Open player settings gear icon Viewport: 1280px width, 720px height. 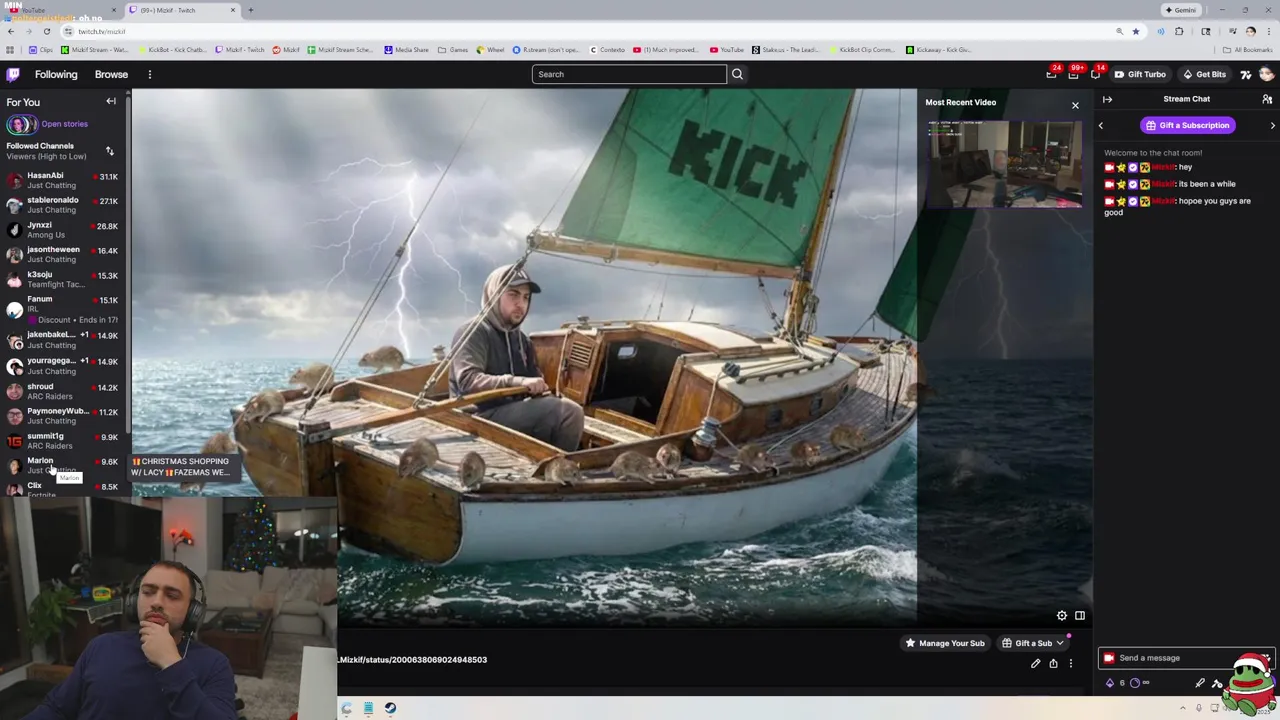coord(1062,616)
